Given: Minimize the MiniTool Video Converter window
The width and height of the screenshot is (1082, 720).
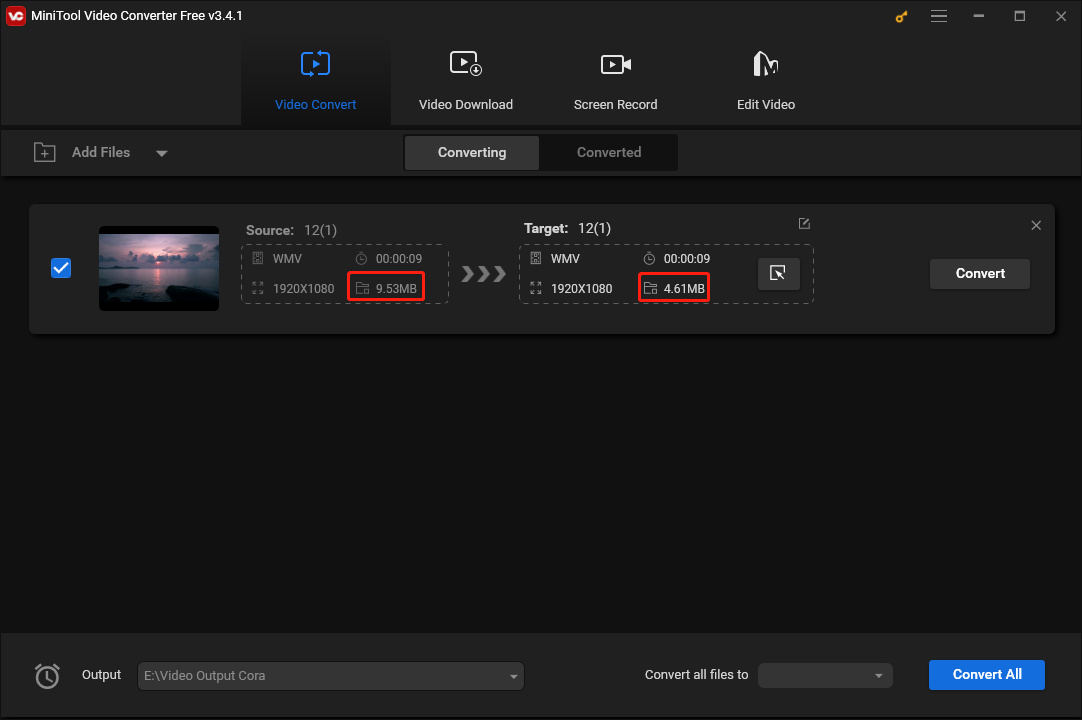Looking at the screenshot, I should (978, 16).
